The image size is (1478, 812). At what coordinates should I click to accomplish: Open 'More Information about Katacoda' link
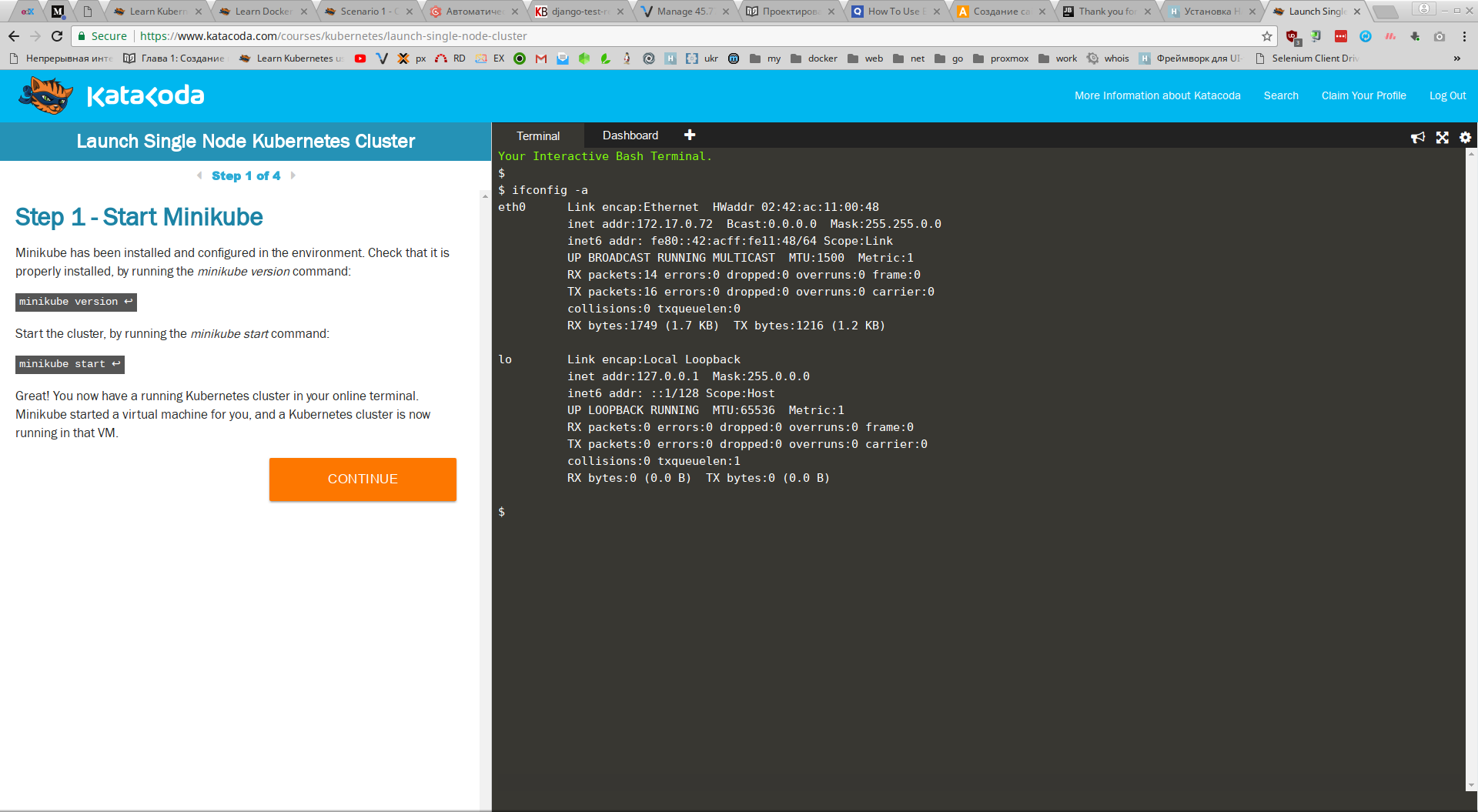[x=1158, y=95]
